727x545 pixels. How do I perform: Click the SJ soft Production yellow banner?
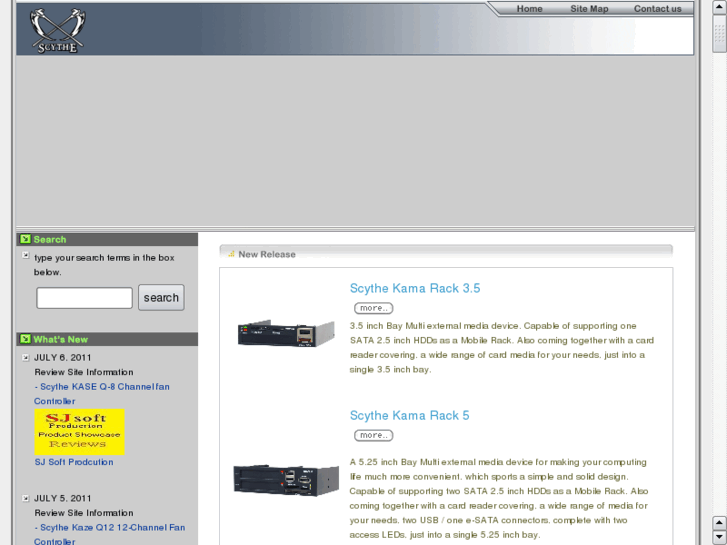(79, 432)
